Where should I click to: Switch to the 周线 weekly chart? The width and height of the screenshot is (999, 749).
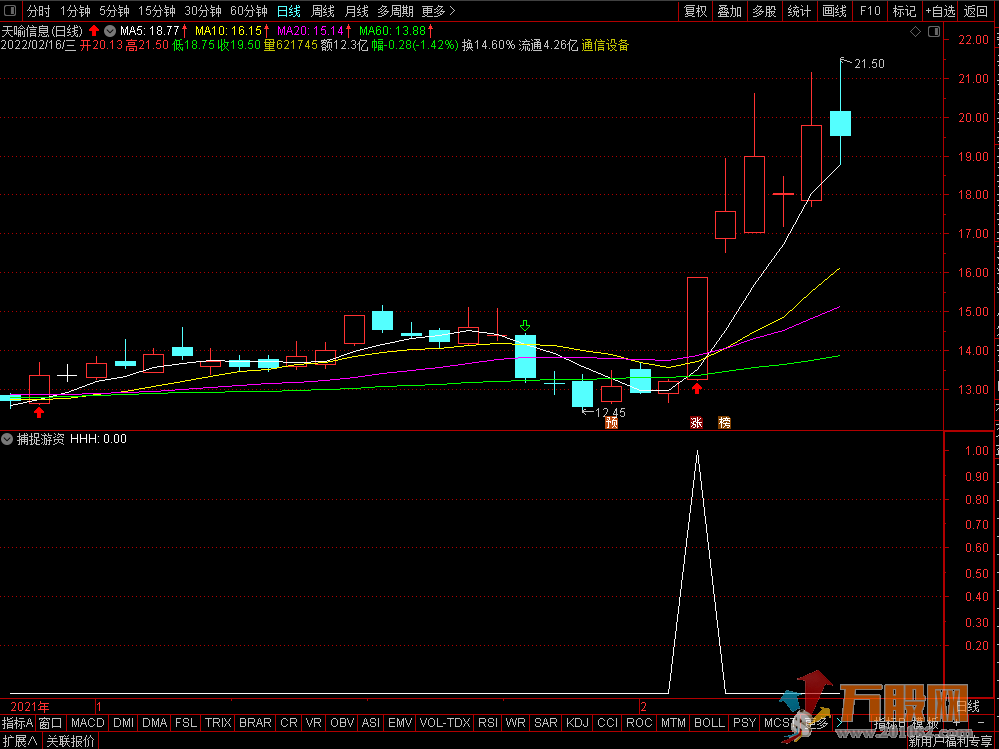coord(323,11)
